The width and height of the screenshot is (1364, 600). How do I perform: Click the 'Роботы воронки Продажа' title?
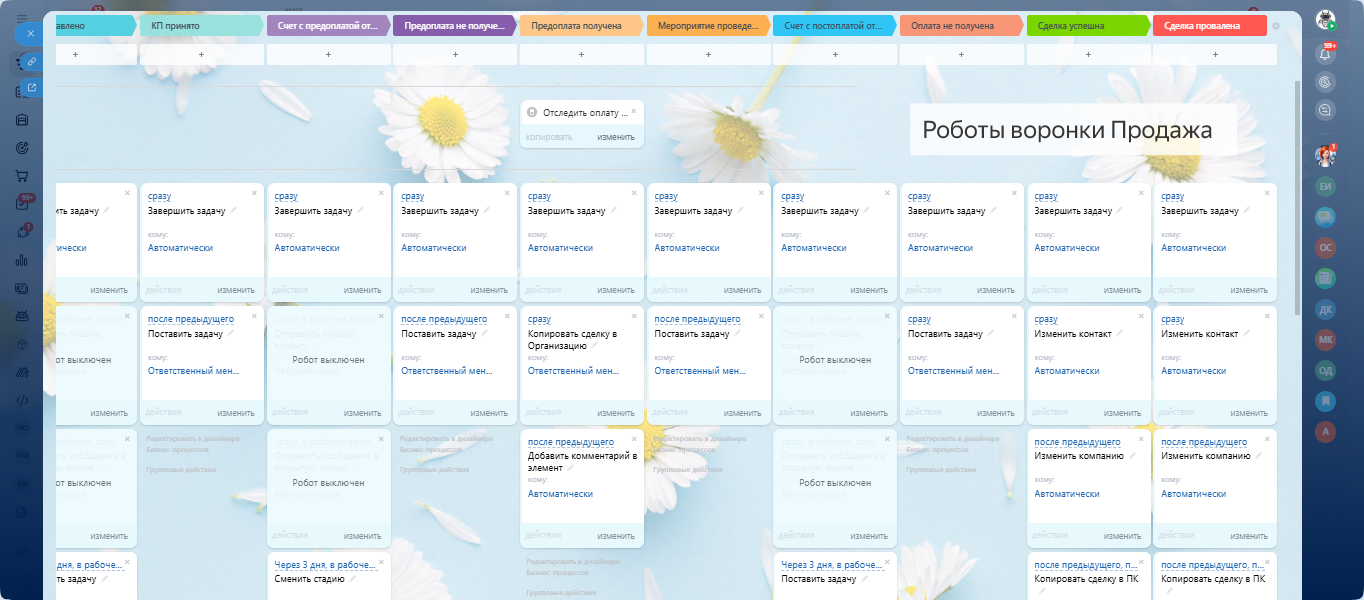click(1067, 130)
